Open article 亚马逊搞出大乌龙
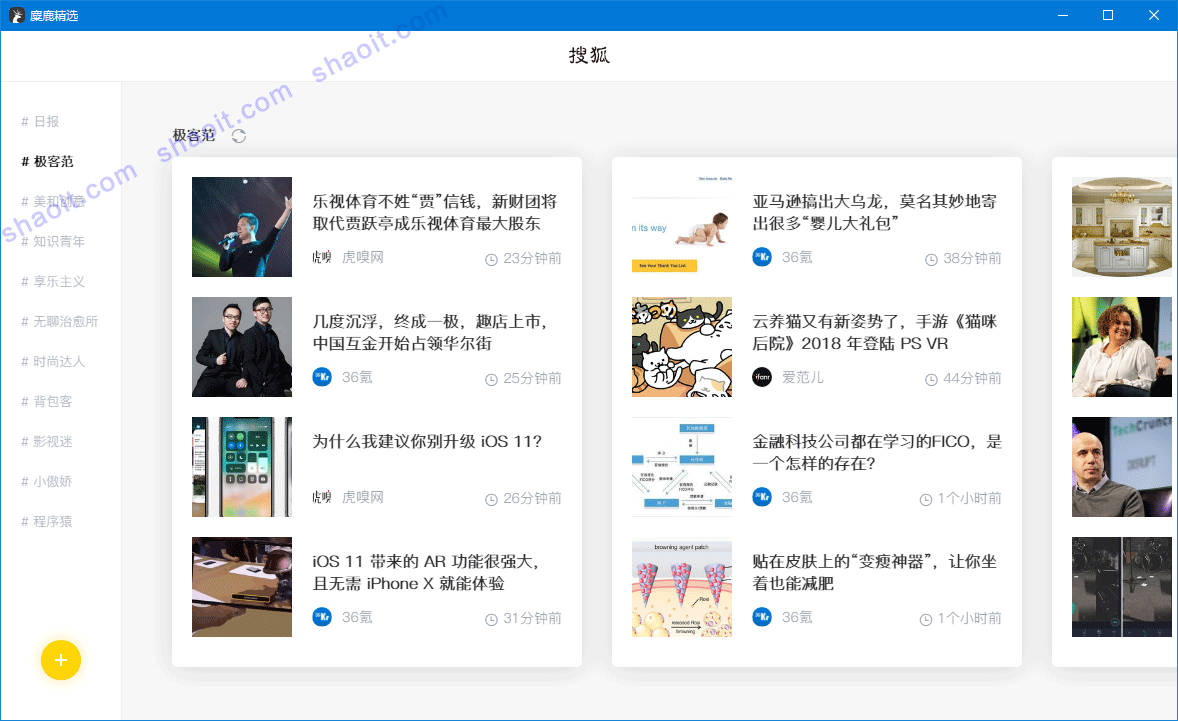Viewport: 1178px width, 721px height. [874, 213]
